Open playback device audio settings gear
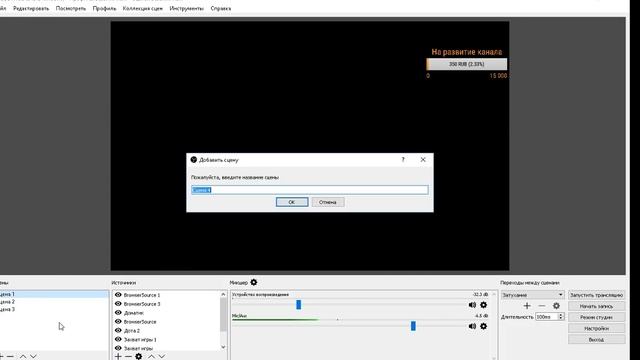Image resolution: width=640 pixels, height=360 pixels. coord(484,305)
